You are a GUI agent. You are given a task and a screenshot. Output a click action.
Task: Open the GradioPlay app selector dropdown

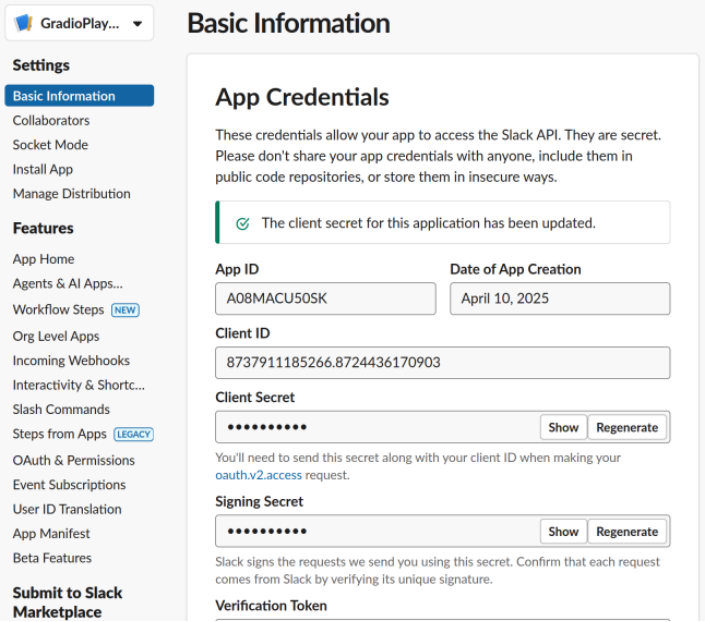(79, 23)
